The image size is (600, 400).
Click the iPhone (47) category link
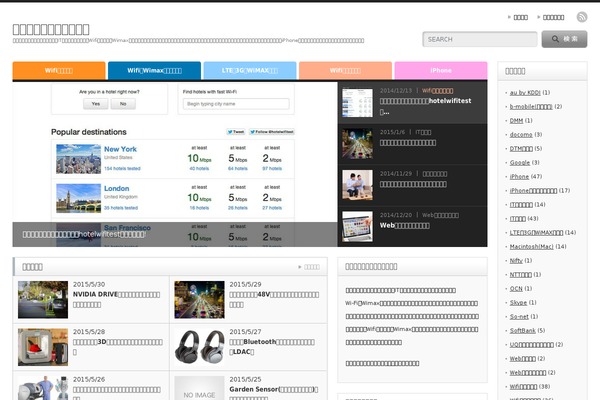[519, 176]
